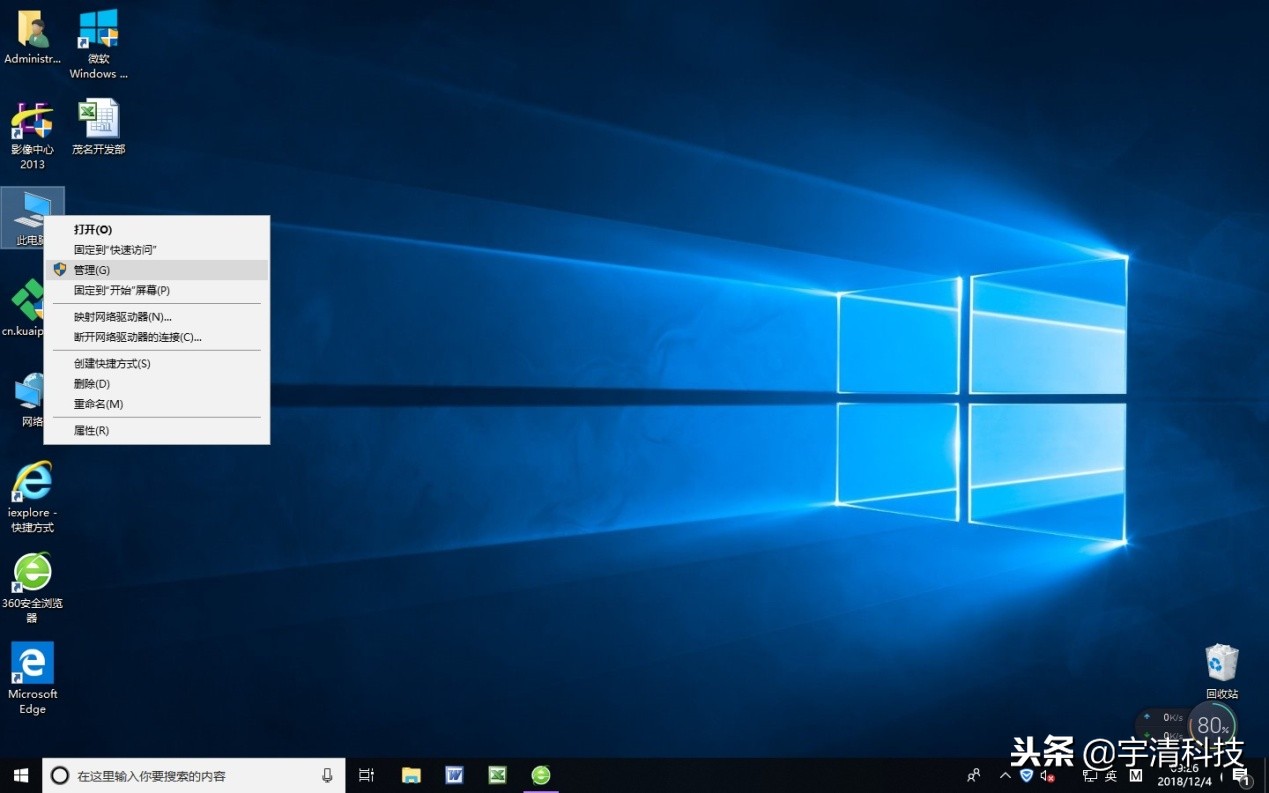Open the 360安全浏览器 desktop shortcut

point(32,573)
